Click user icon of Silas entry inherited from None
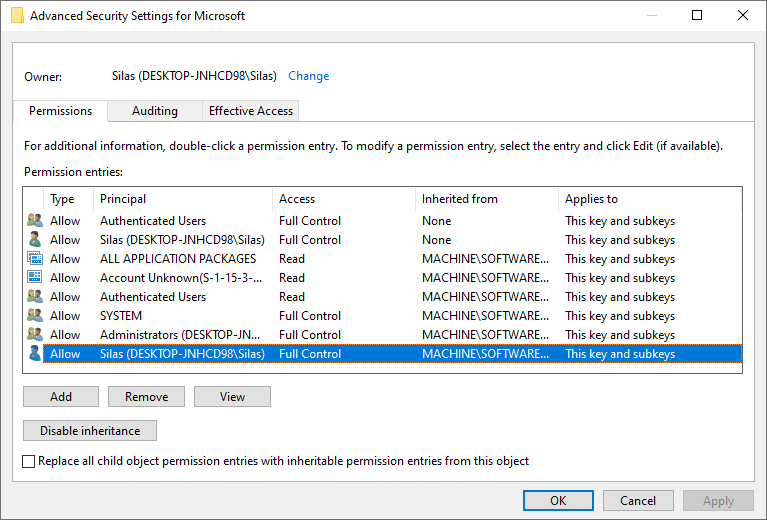The width and height of the screenshot is (767, 520). pos(35,240)
